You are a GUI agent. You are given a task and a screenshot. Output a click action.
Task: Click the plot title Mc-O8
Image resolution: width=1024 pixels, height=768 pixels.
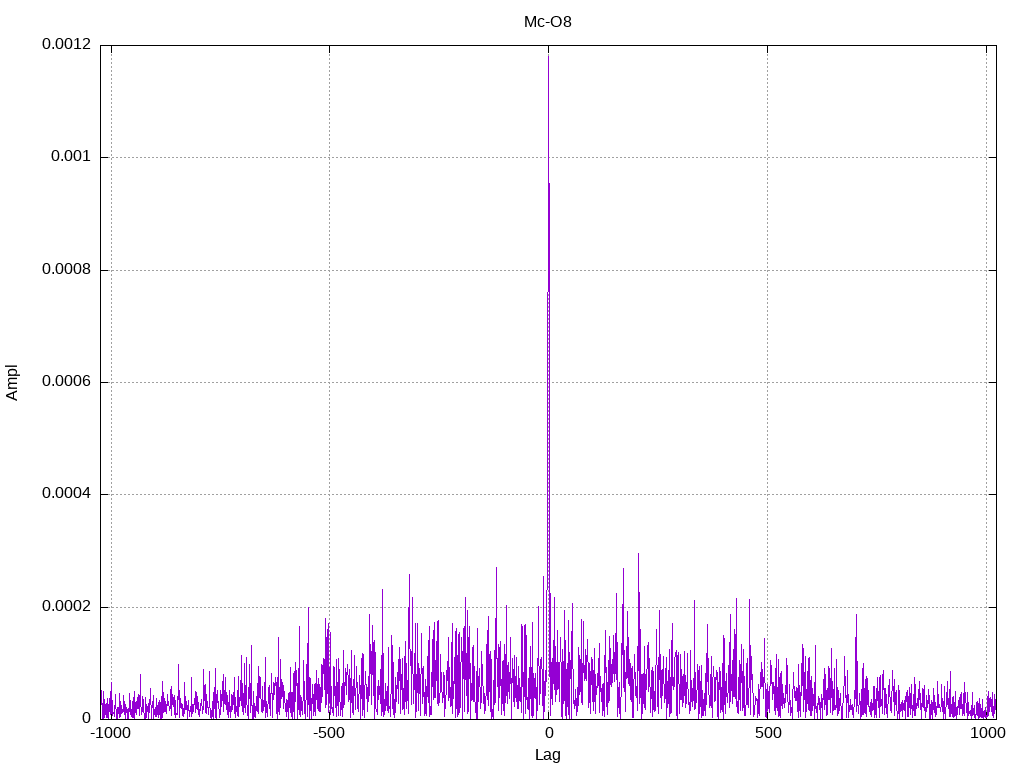(x=548, y=21)
